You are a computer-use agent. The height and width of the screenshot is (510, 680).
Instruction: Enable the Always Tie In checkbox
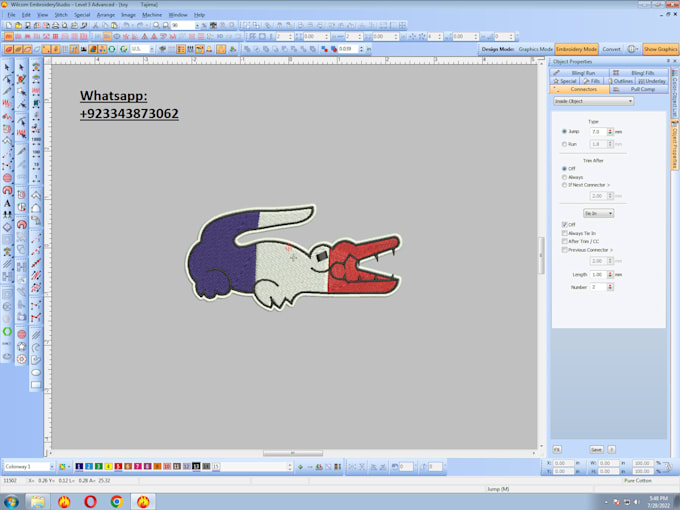(x=565, y=233)
